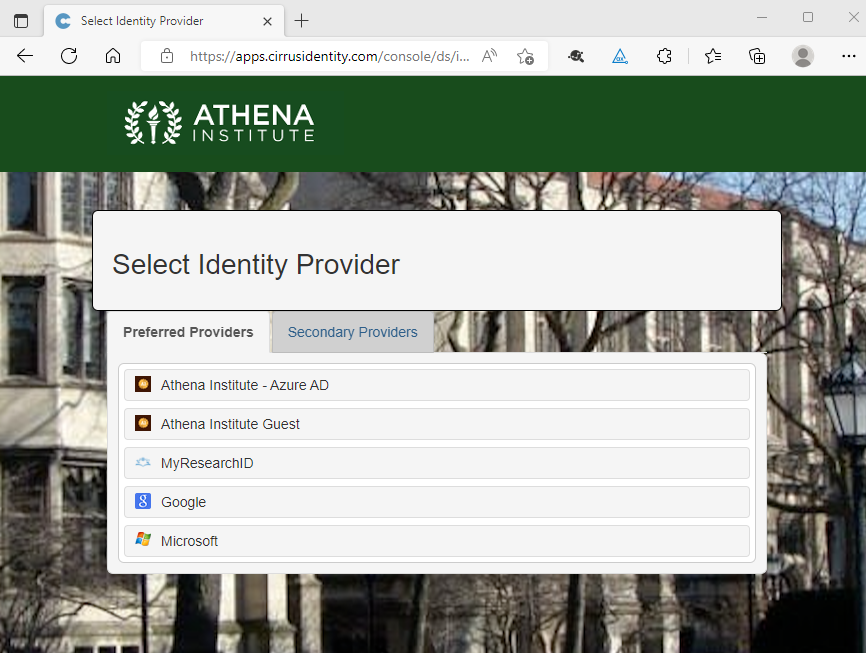Click the MyResearchID provider icon
866x653 pixels.
[x=143, y=462]
